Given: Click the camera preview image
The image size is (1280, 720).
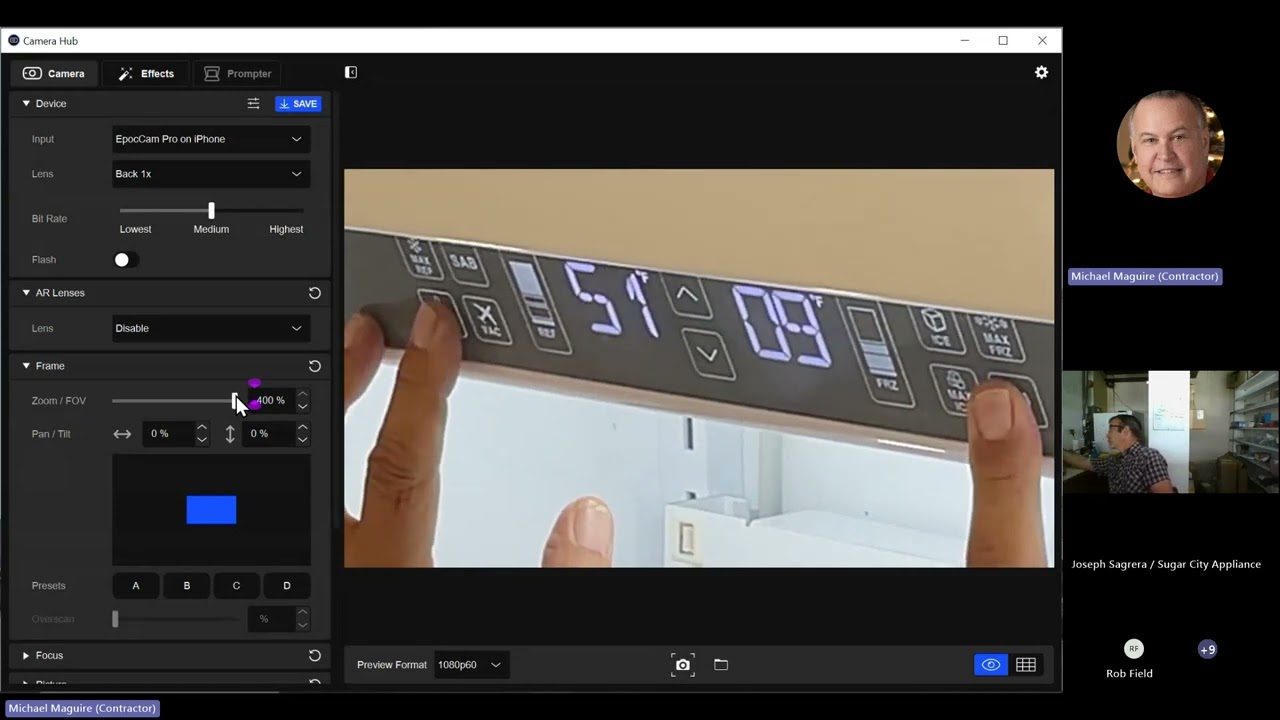Looking at the screenshot, I should [699, 368].
